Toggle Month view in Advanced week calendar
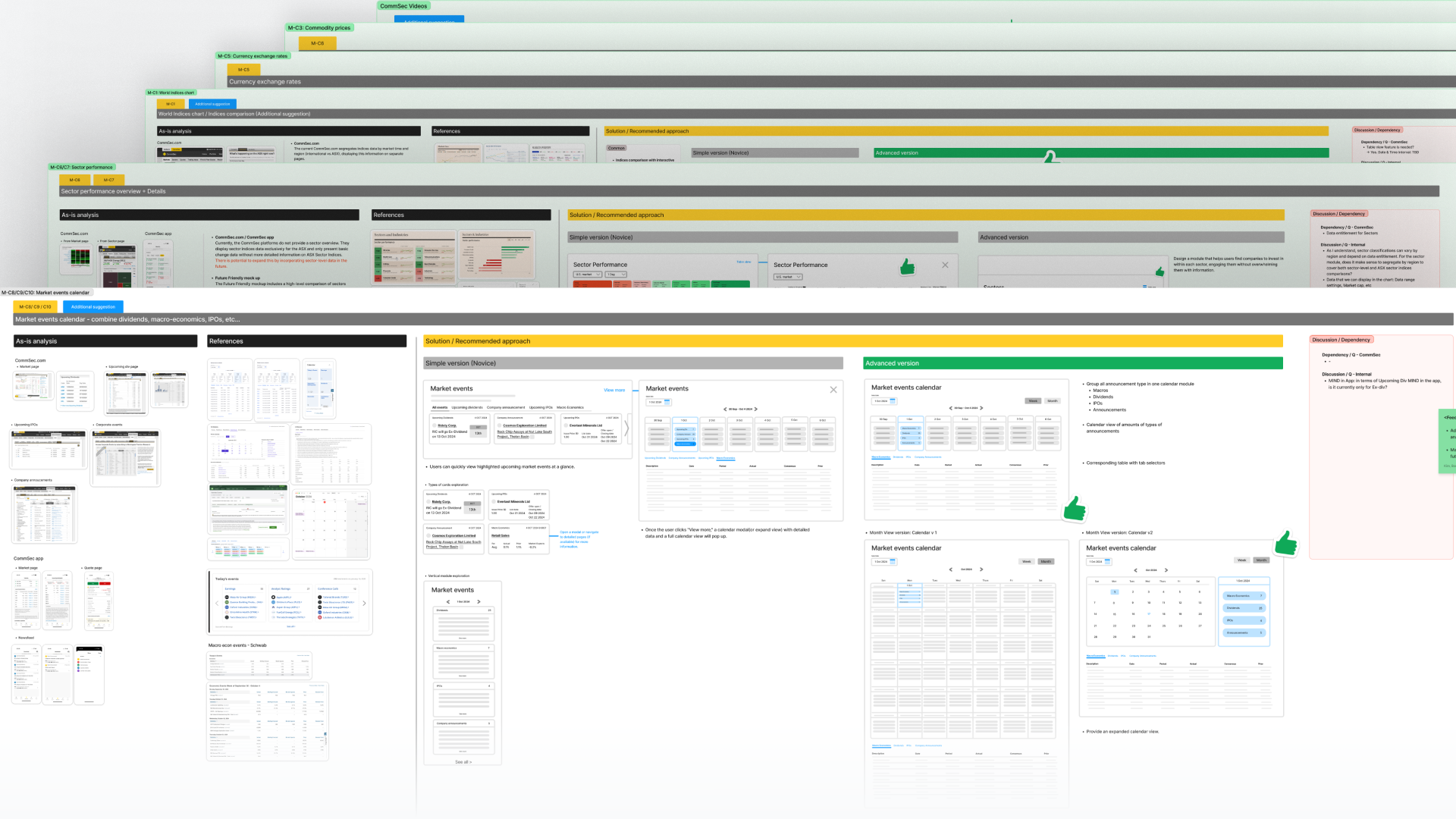The width and height of the screenshot is (1456, 819). (x=1052, y=400)
